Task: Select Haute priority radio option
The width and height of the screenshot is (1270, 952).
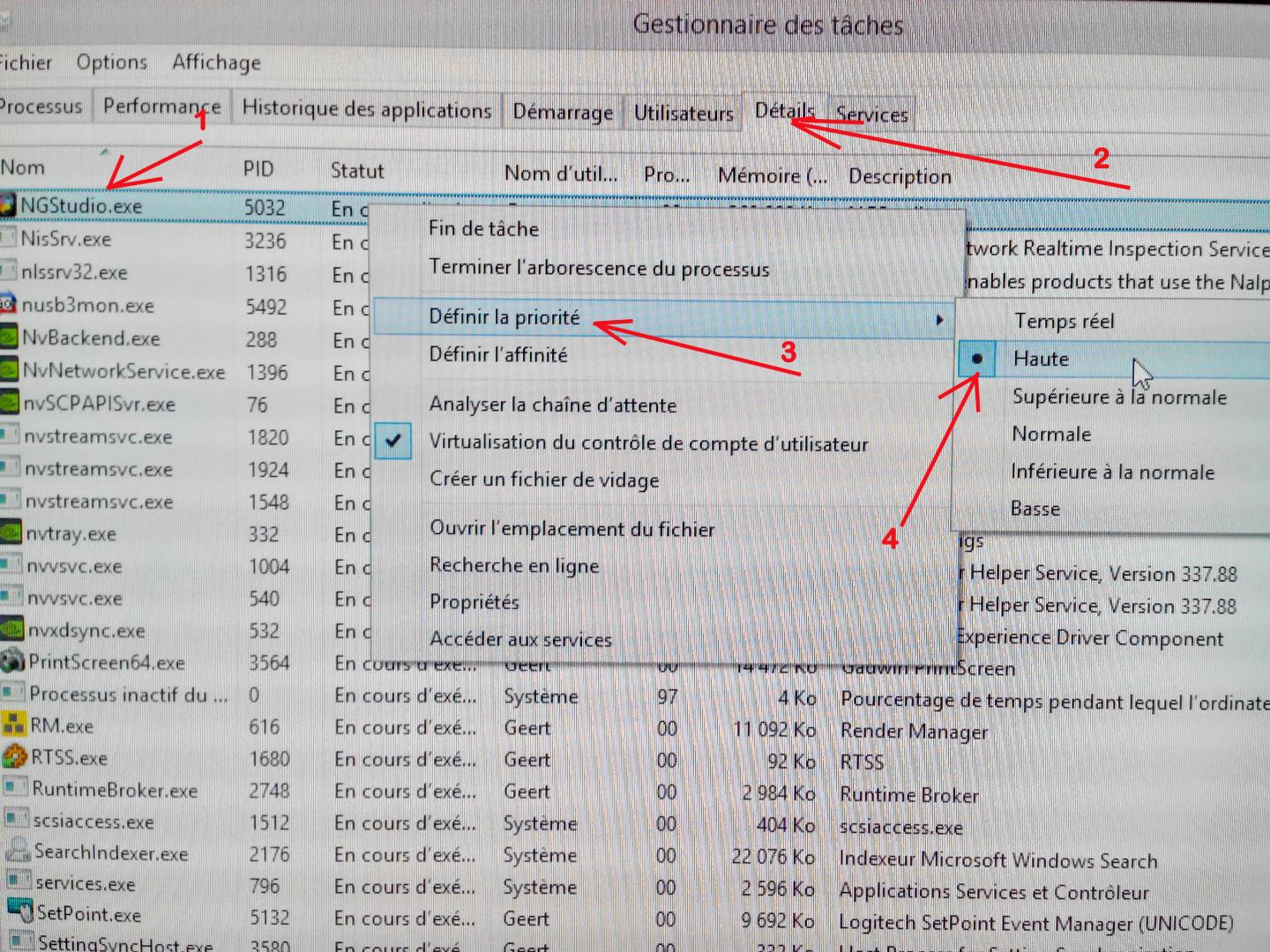Action: click(x=976, y=359)
